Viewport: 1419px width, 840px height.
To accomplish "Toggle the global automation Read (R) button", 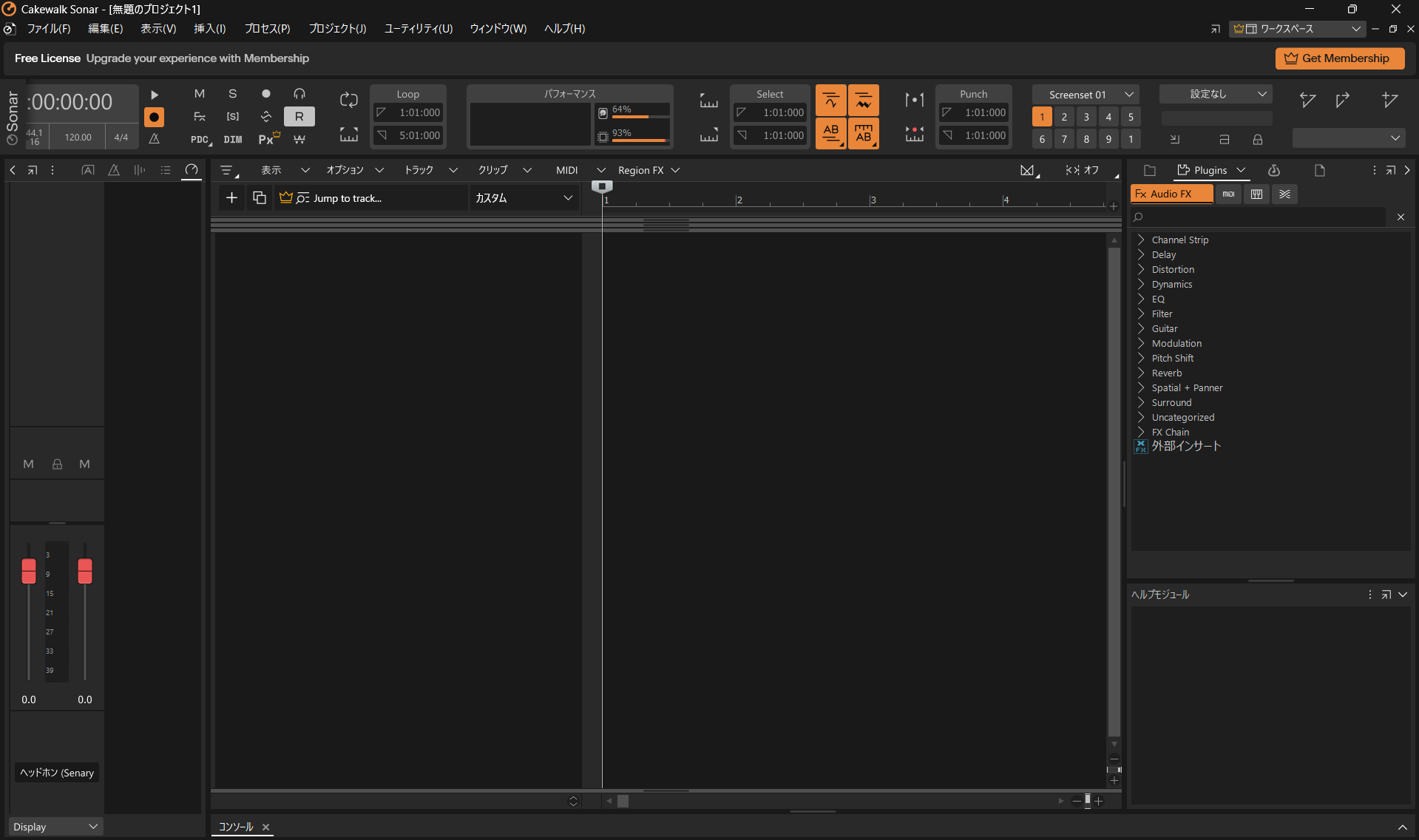I will coord(299,116).
